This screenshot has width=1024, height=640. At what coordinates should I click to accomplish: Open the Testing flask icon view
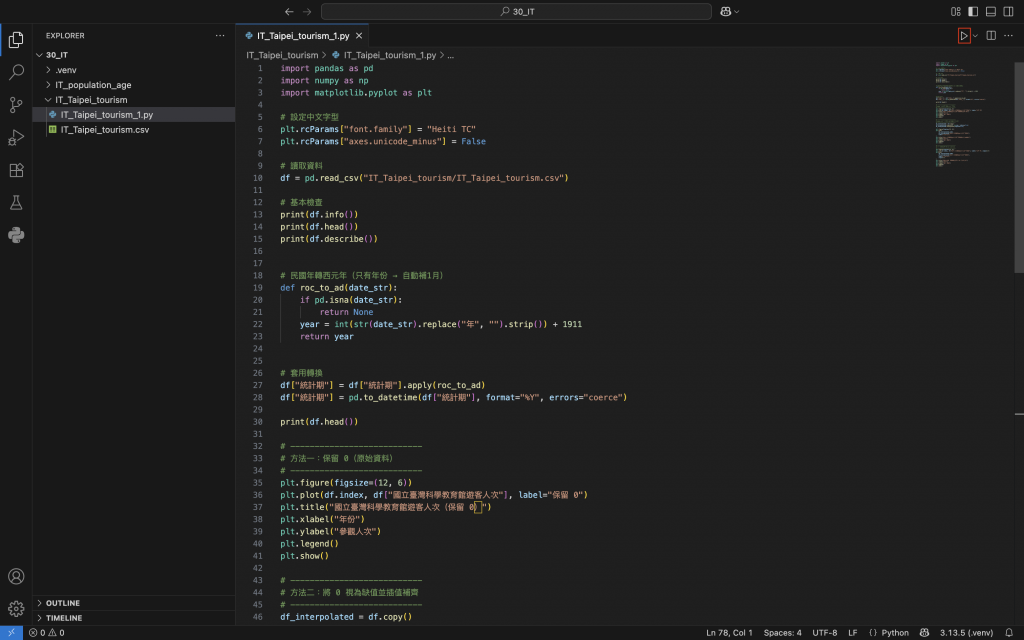tap(16, 203)
